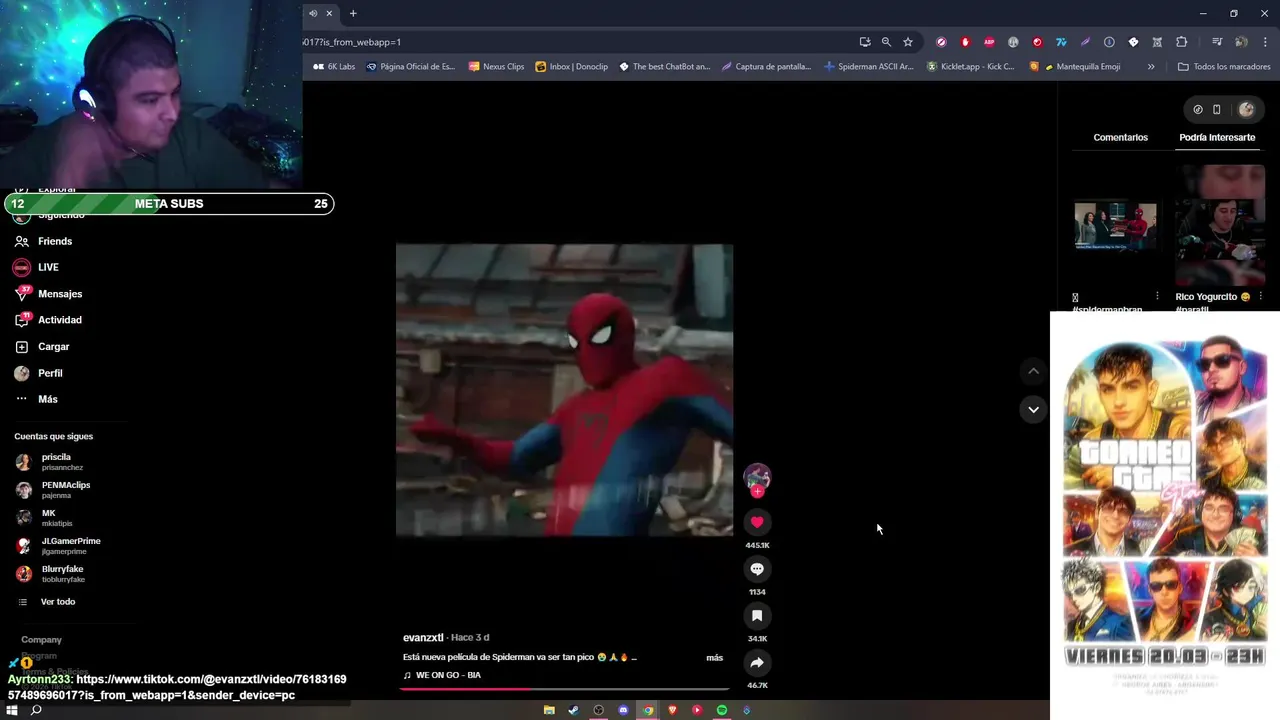This screenshot has width=1280, height=720.
Task: Open options for Rico Yogurcito video
Action: 1260,297
